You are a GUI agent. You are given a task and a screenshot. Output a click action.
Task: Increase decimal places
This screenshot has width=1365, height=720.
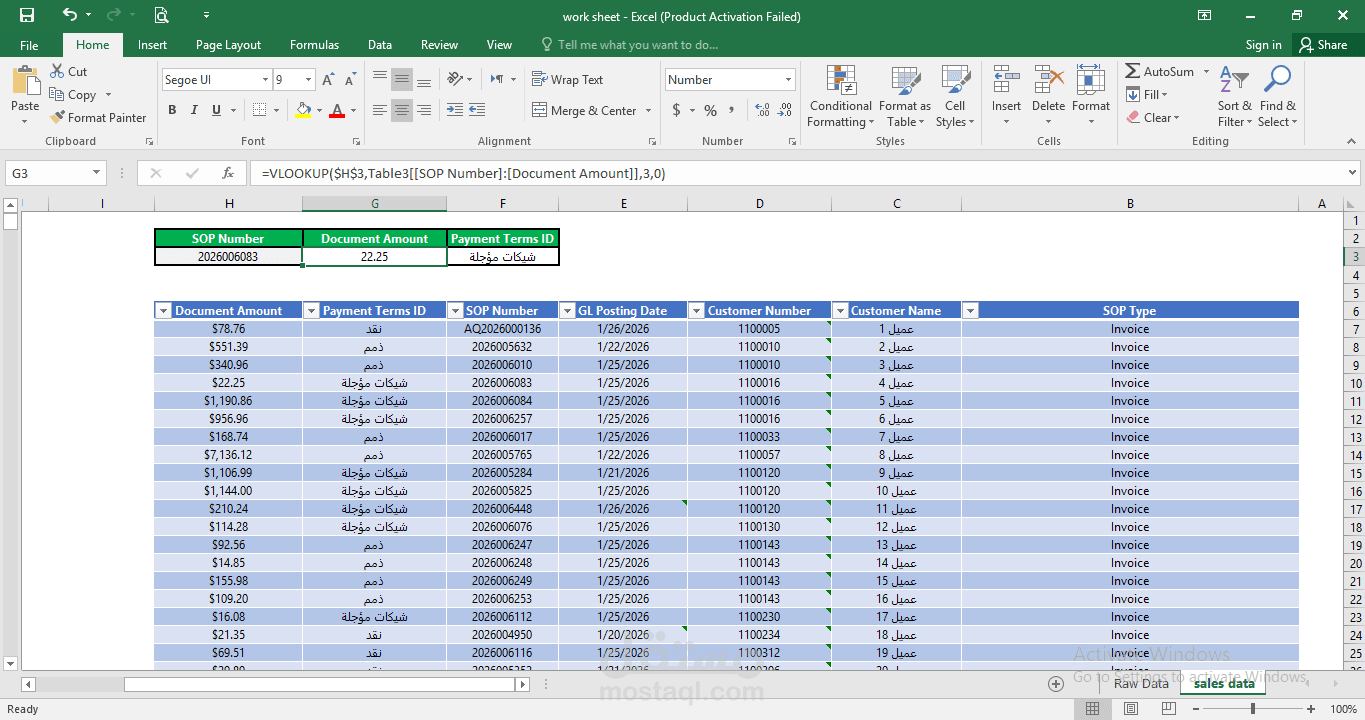pos(762,110)
